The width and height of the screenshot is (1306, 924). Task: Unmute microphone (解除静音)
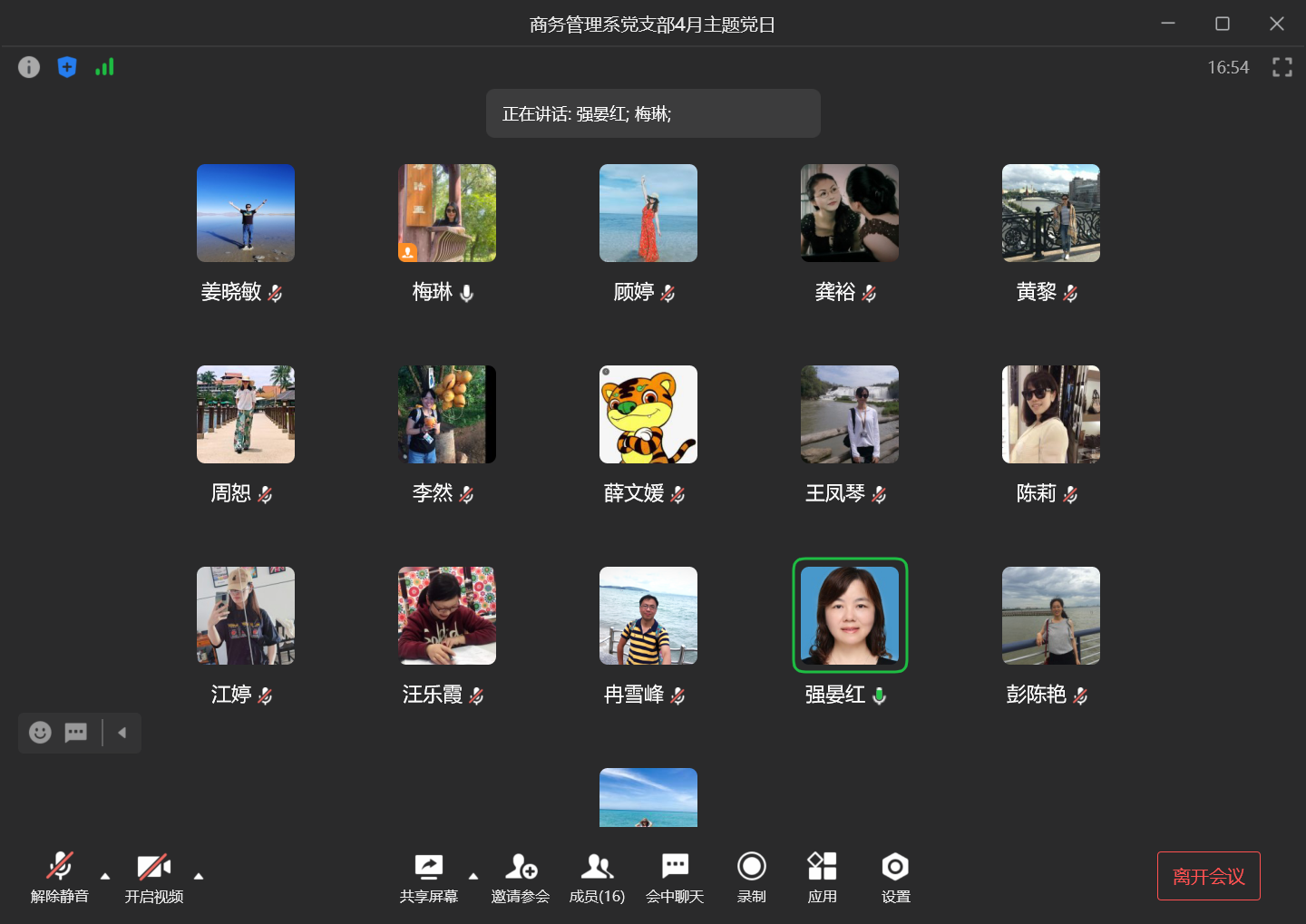[60, 878]
